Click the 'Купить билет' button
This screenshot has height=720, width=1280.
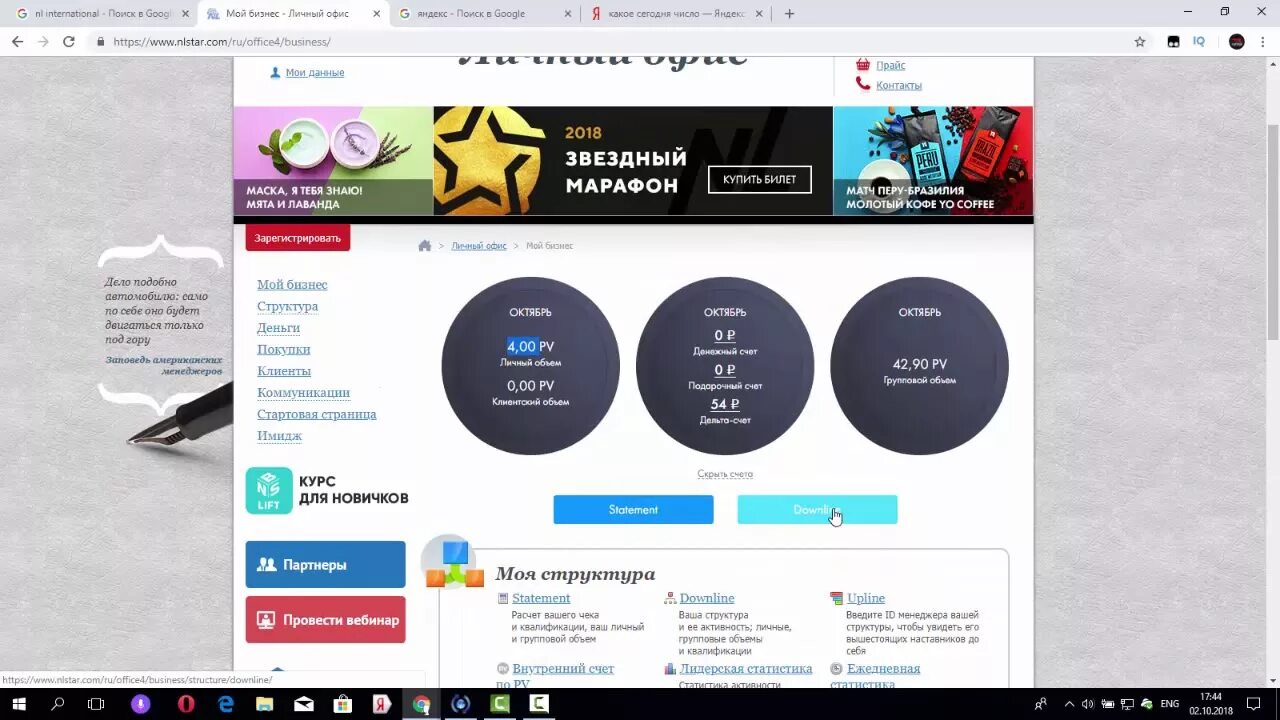(760, 180)
